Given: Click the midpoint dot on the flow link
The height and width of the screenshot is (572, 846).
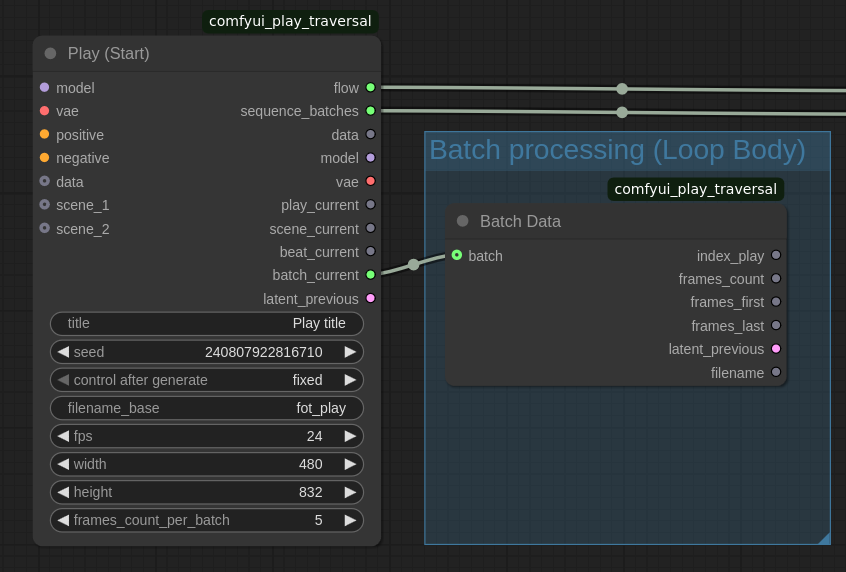Looking at the screenshot, I should tap(622, 89).
